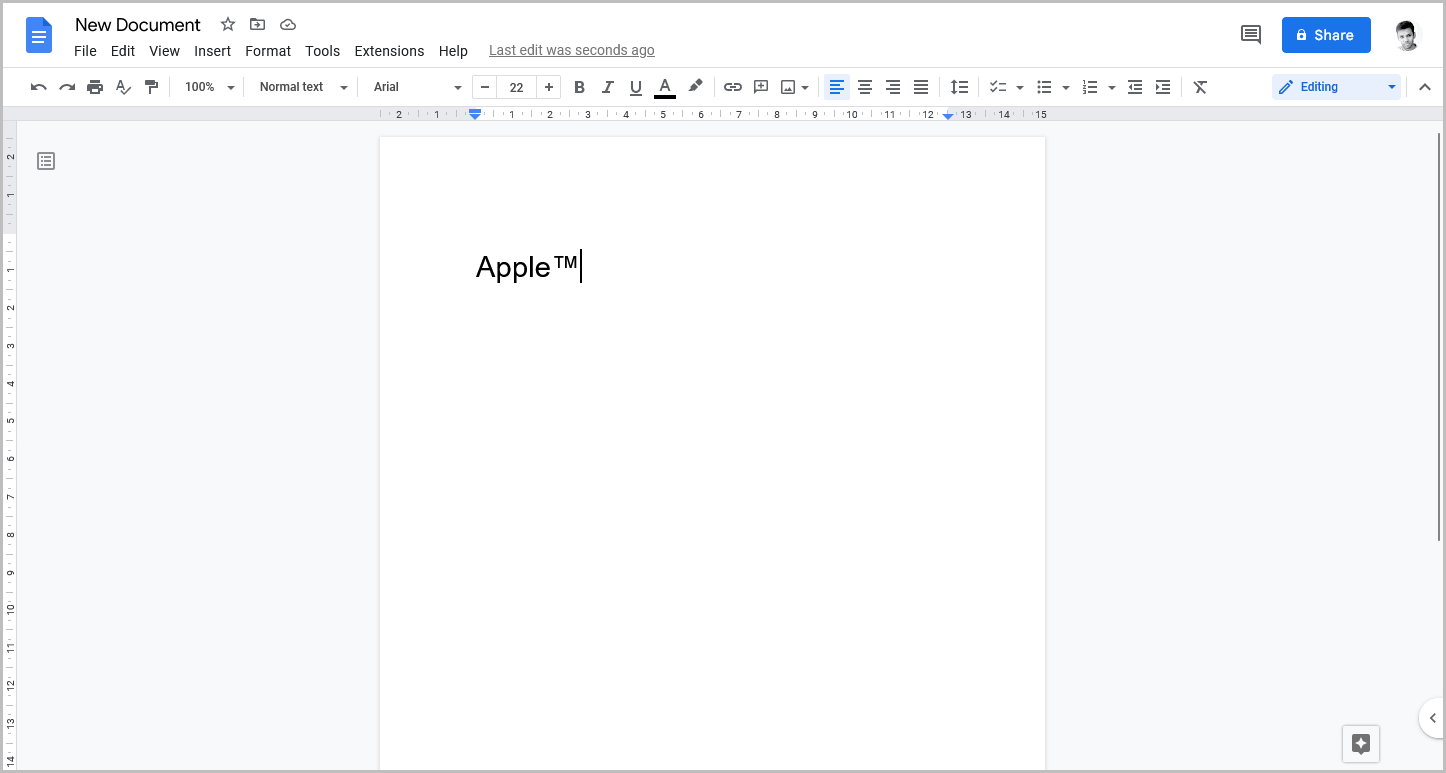Viewport: 1446px width, 773px height.
Task: Click the blue Share button
Action: tap(1326, 35)
